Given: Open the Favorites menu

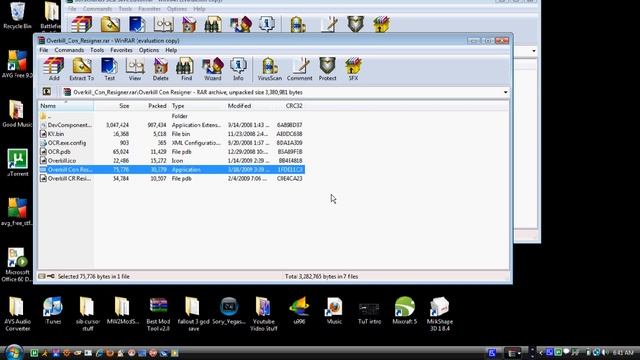Looking at the screenshot, I should (x=121, y=50).
